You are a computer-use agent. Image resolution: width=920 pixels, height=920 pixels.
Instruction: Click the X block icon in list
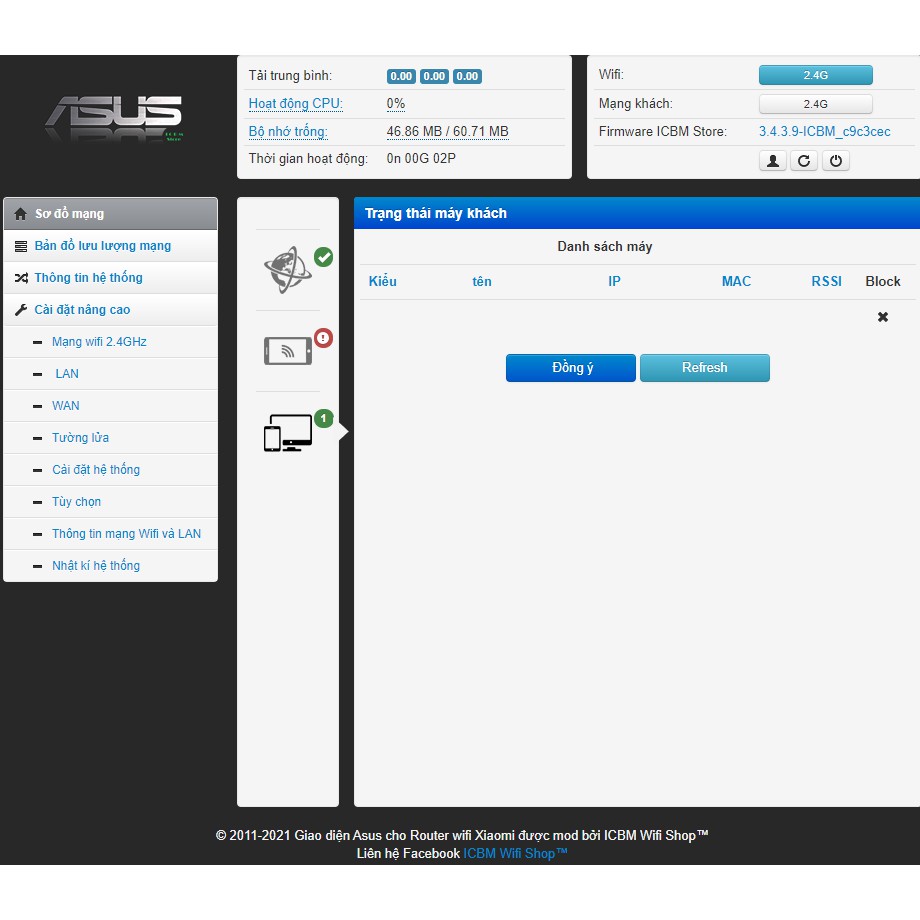coord(882,317)
